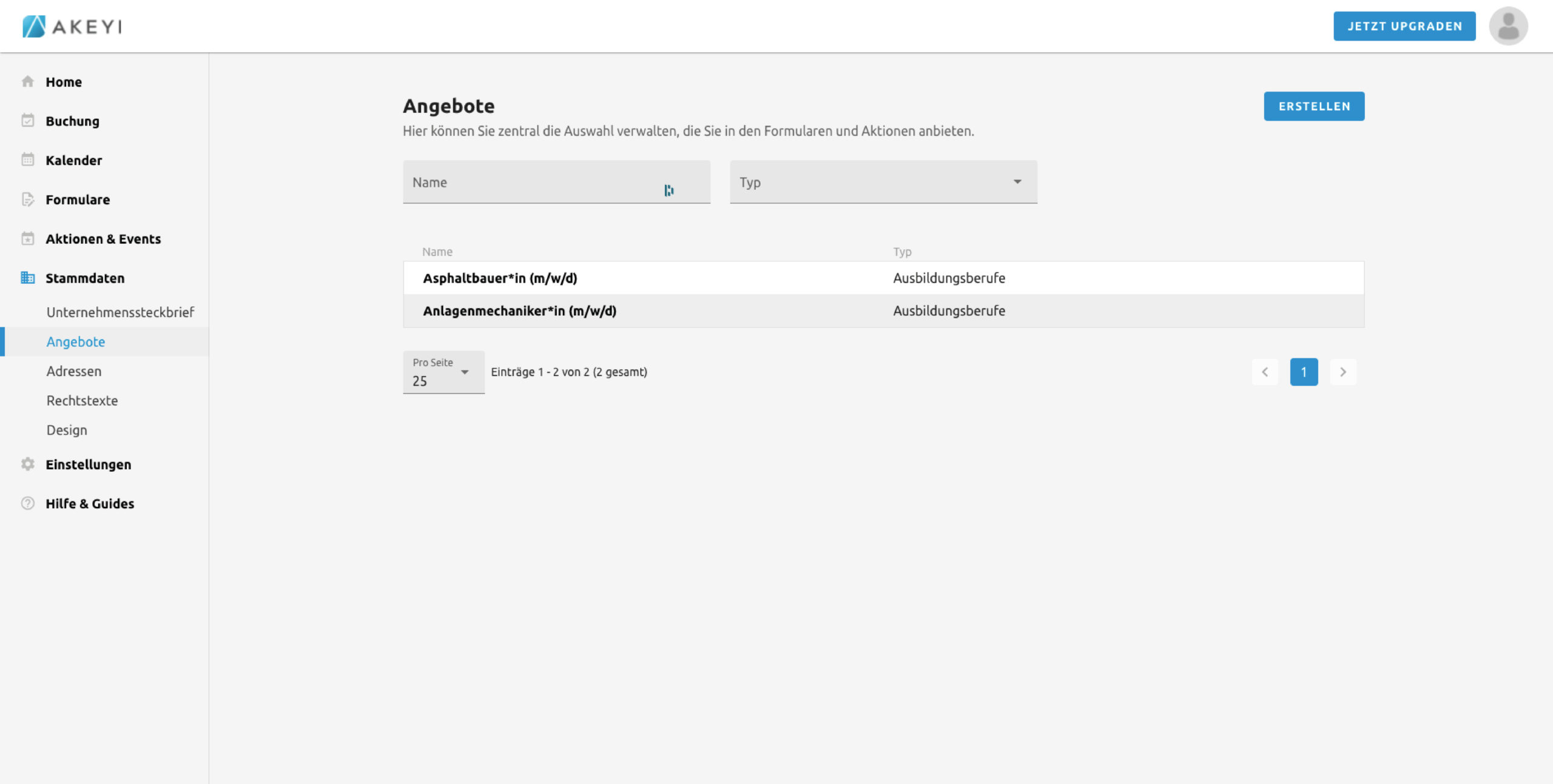Click the Aktionen & Events star-calendar icon
Viewport: 1553px width, 784px height.
pos(28,239)
